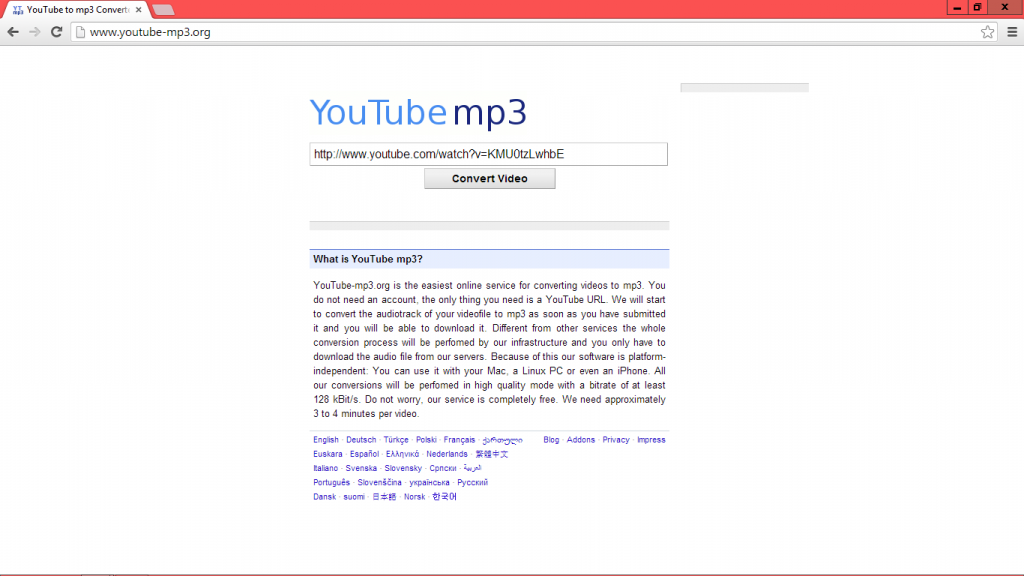Select the Norsk language link
Viewport: 1024px width, 576px height.
(414, 497)
